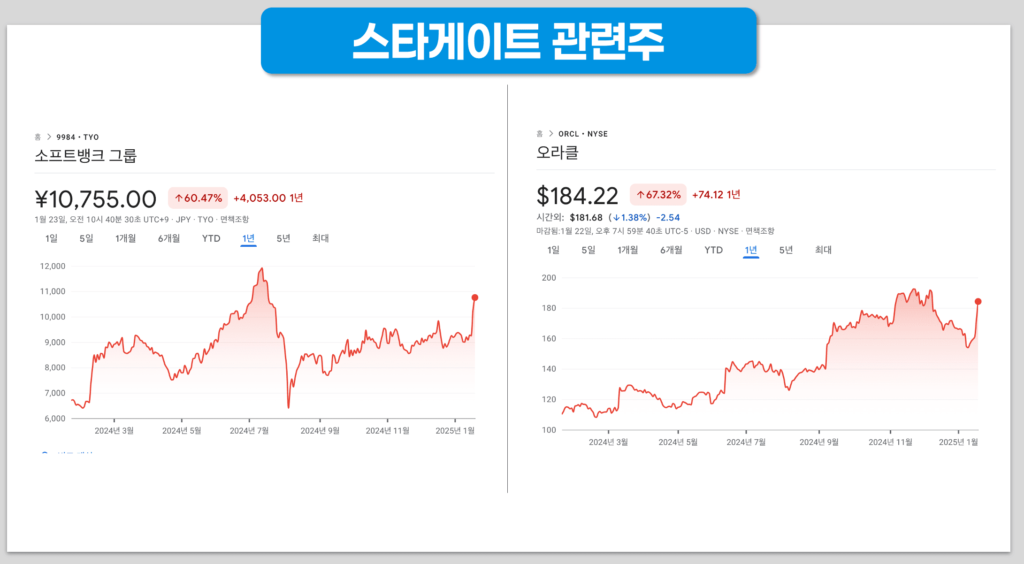This screenshot has width=1024, height=564.
Task: Click the 스타게이트 관련주 banner title
Action: 509,41
